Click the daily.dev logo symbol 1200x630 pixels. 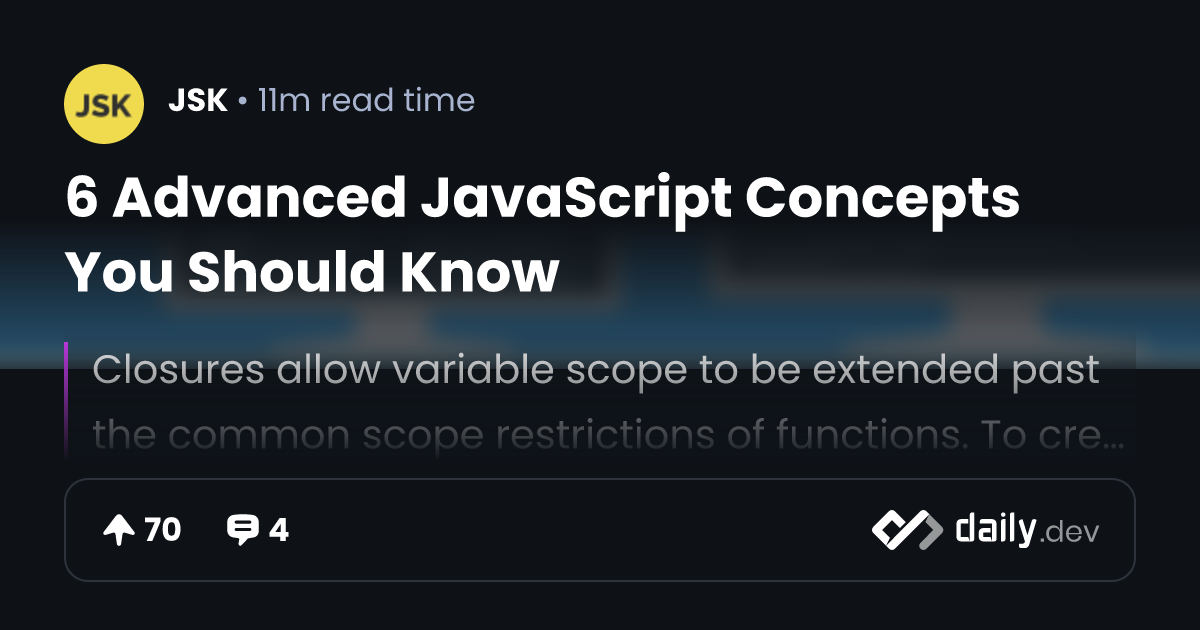pyautogui.click(x=906, y=530)
